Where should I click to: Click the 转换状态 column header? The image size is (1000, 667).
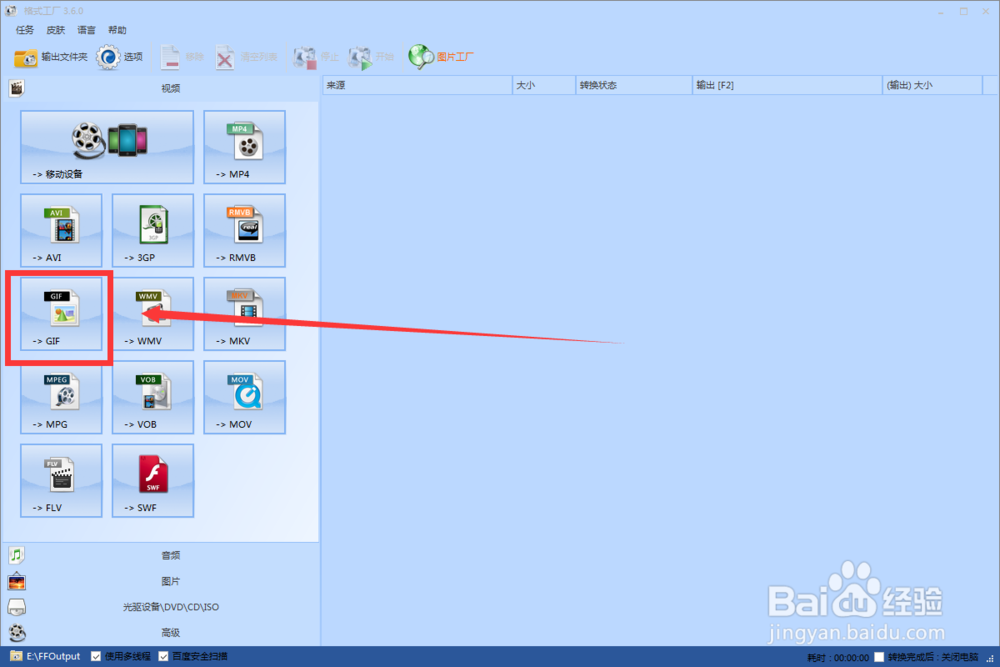pos(634,85)
